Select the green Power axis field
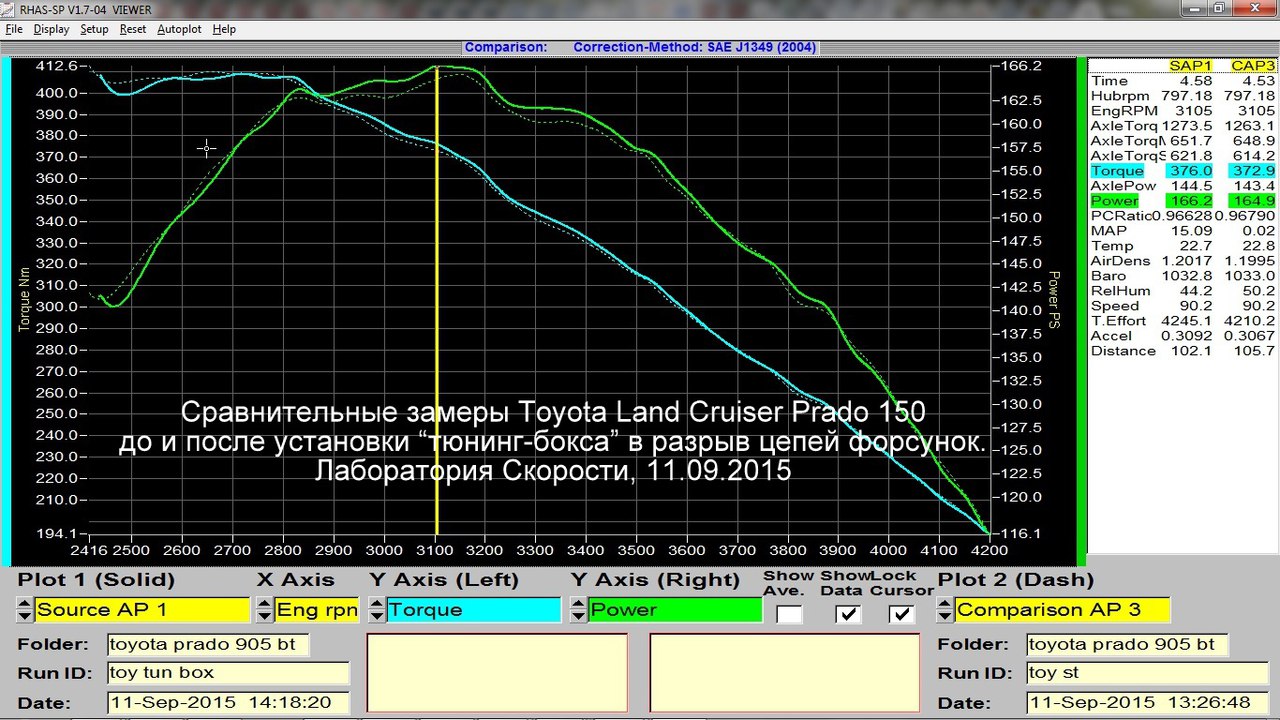The height and width of the screenshot is (720, 1280). [675, 610]
